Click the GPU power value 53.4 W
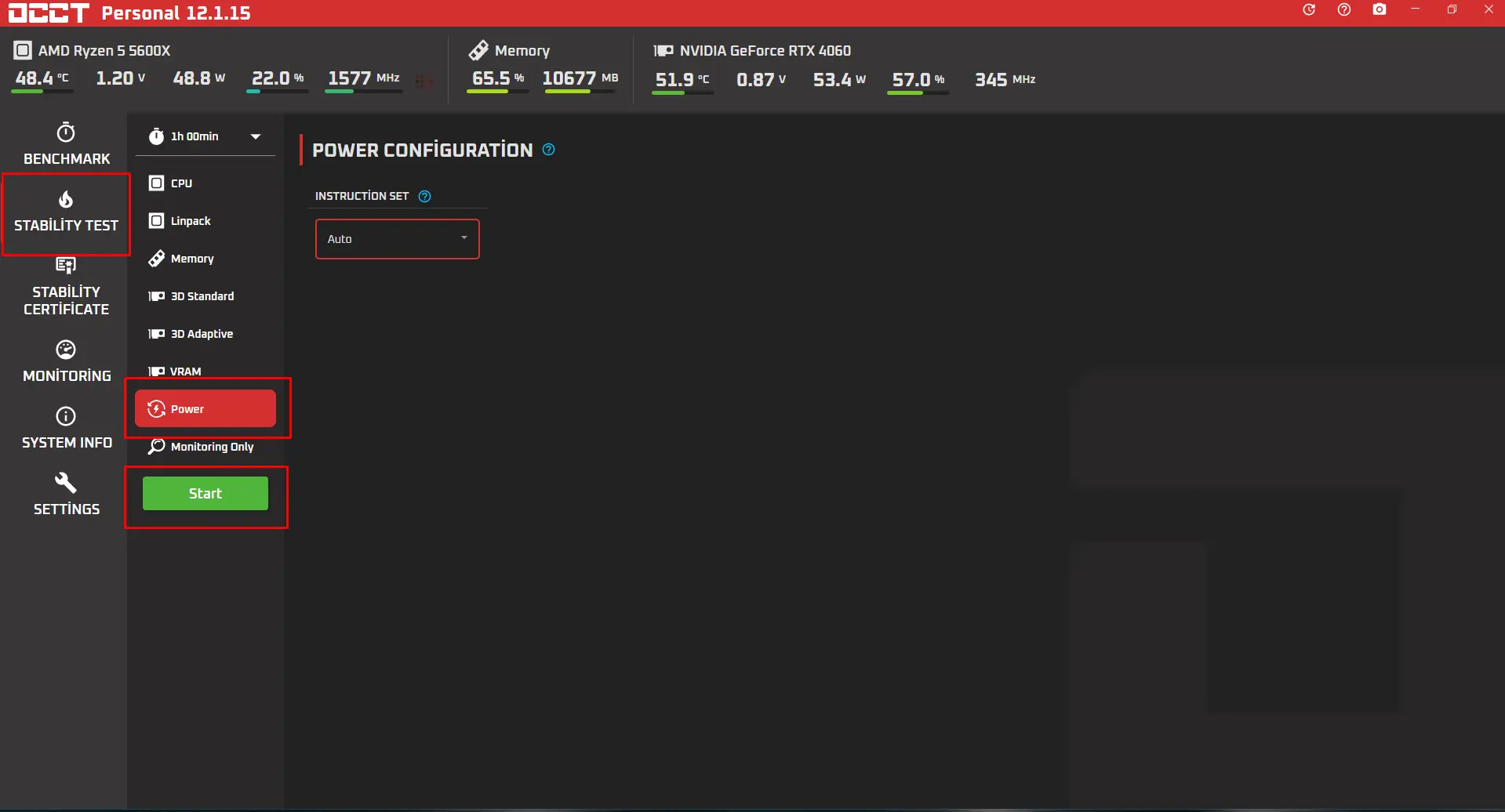 click(840, 79)
